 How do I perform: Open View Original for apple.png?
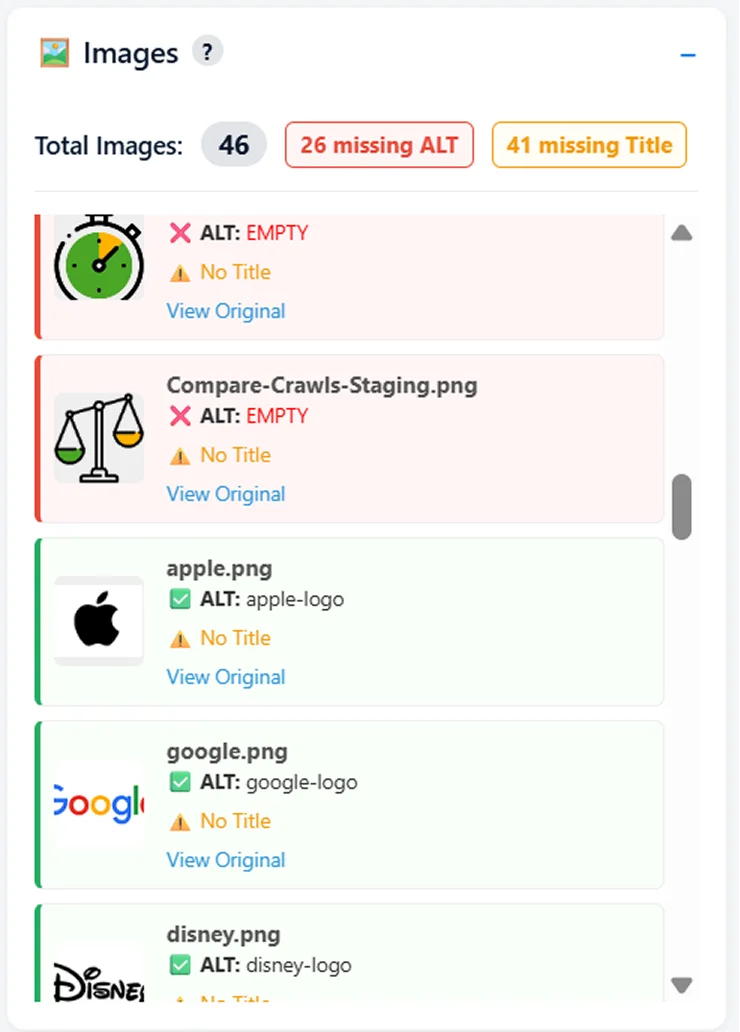pos(225,677)
